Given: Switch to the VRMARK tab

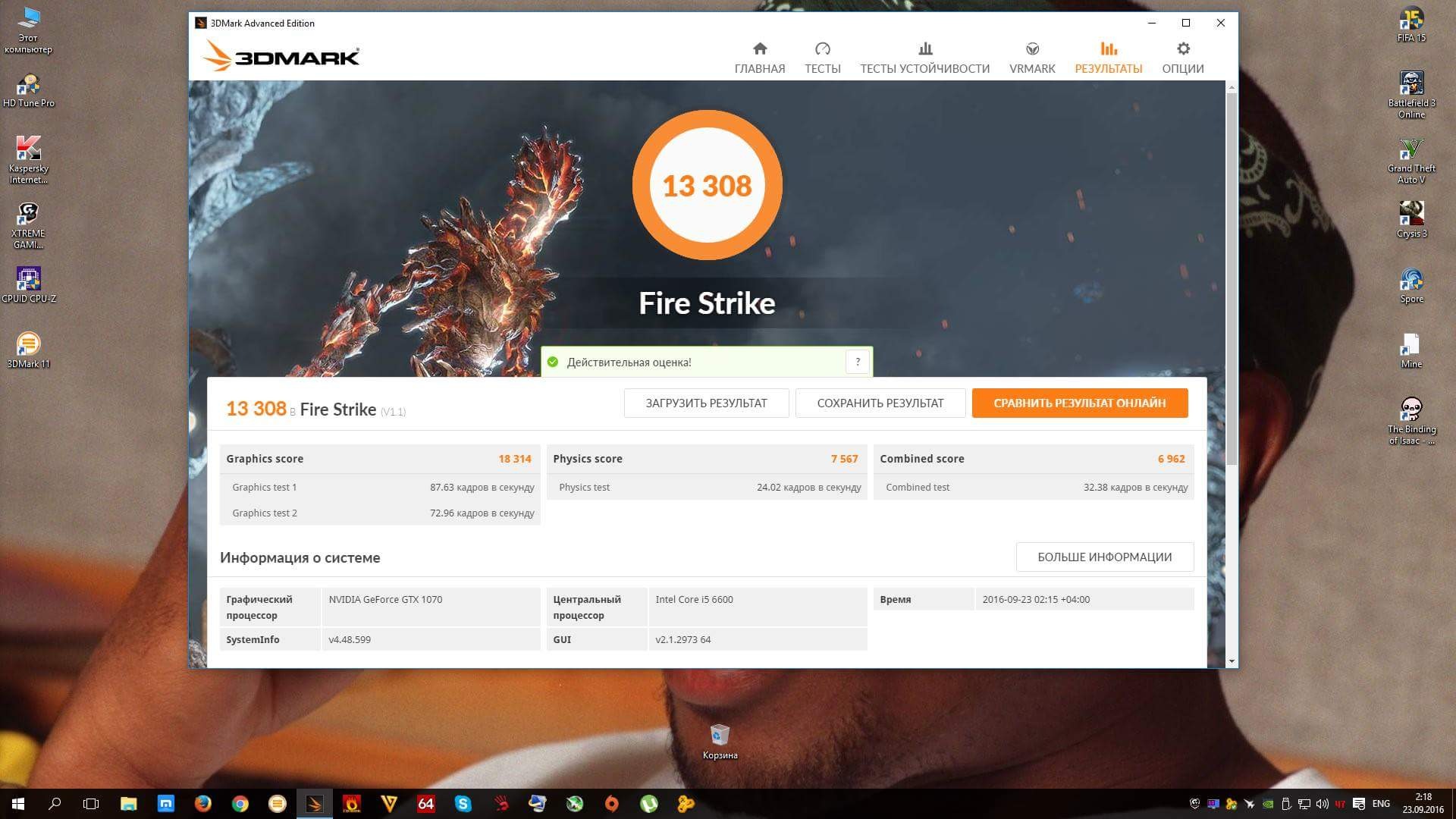Looking at the screenshot, I should coord(1031,58).
